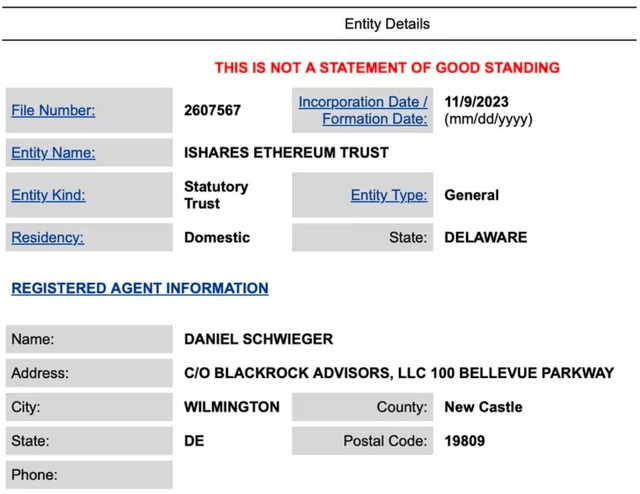Select the ISHARES ETHEREUM TRUST entity name

point(286,153)
